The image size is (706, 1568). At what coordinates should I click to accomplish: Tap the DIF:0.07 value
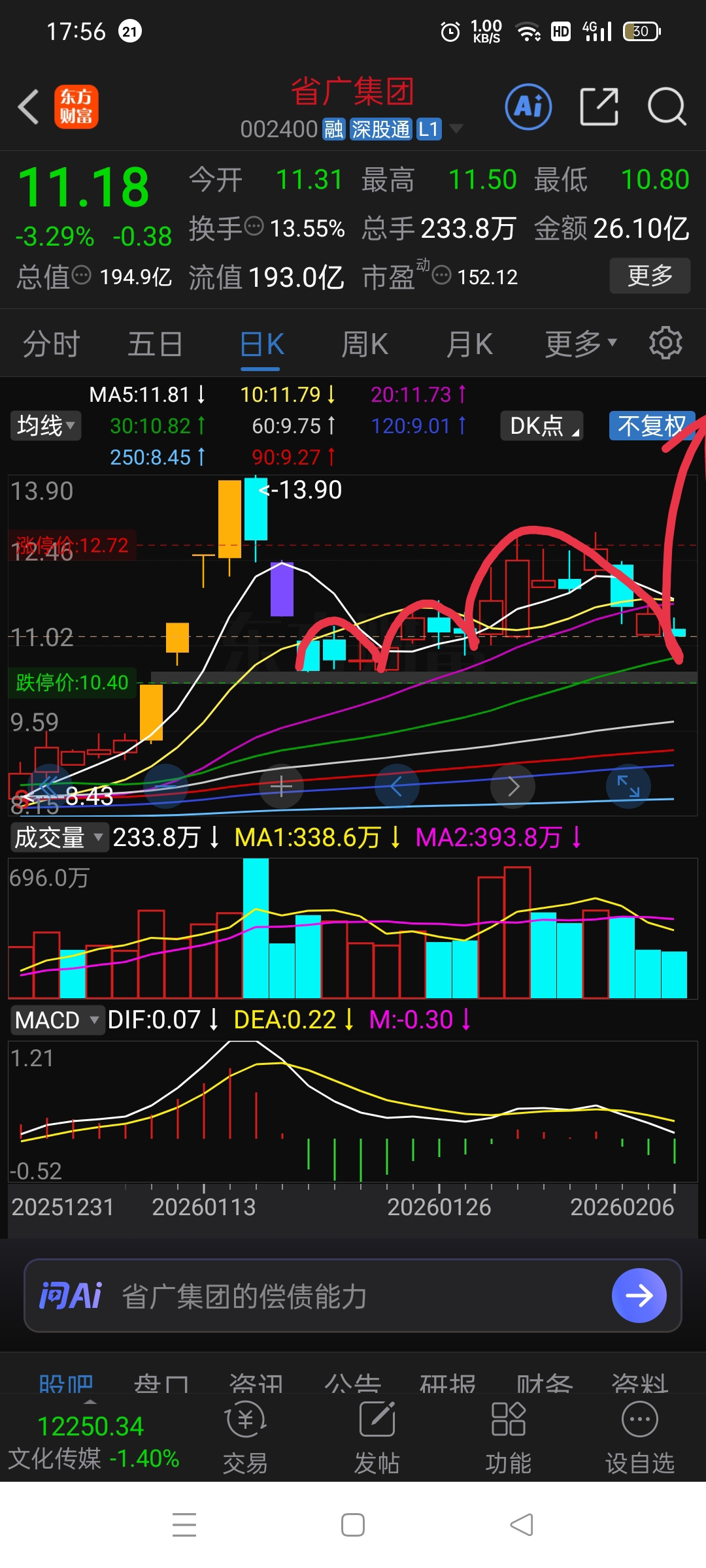pyautogui.click(x=162, y=1020)
